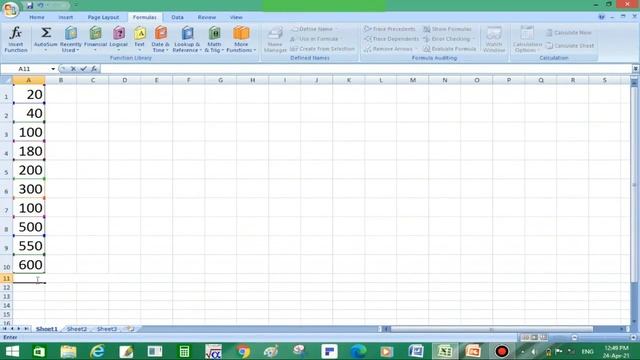Click inside the formula bar input

366,69
